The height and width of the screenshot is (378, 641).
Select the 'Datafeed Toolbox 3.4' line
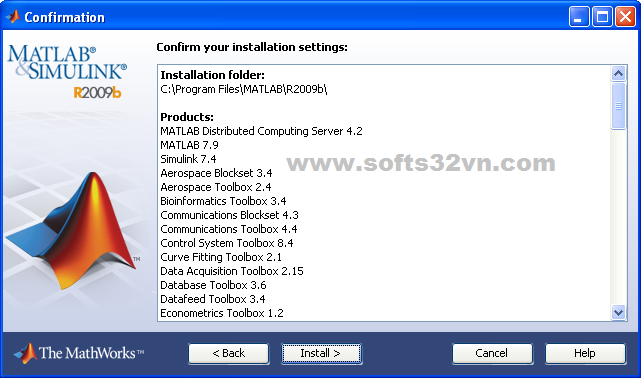213,299
